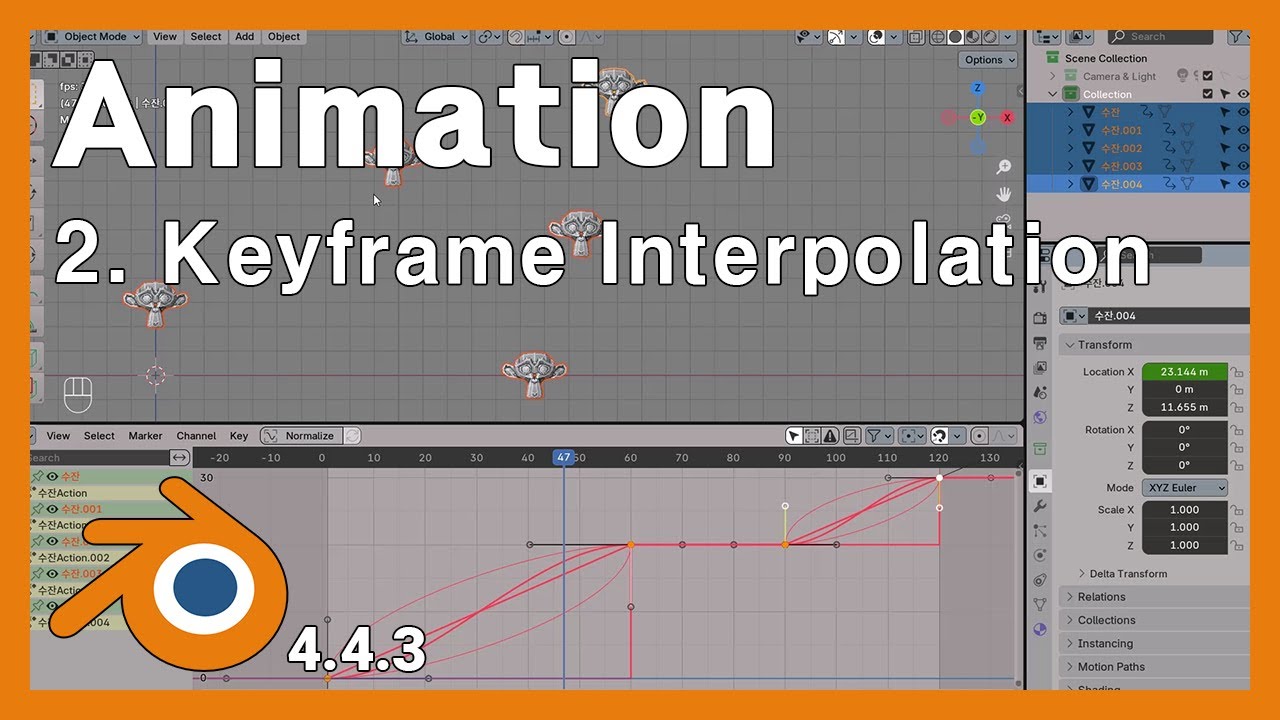Toggle the Collection exclude checkbox
The height and width of the screenshot is (720, 1280).
(1208, 94)
